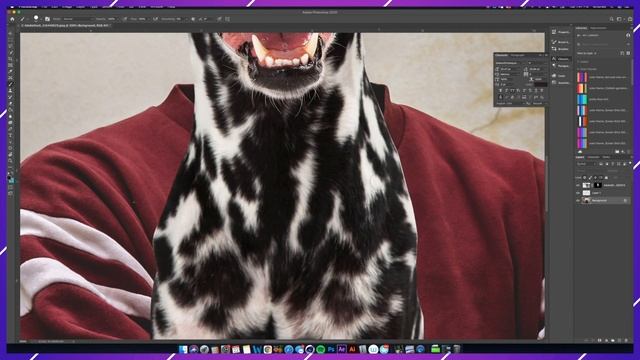Hide the Background layer with its eye icon
The image size is (640, 360).
pos(578,200)
